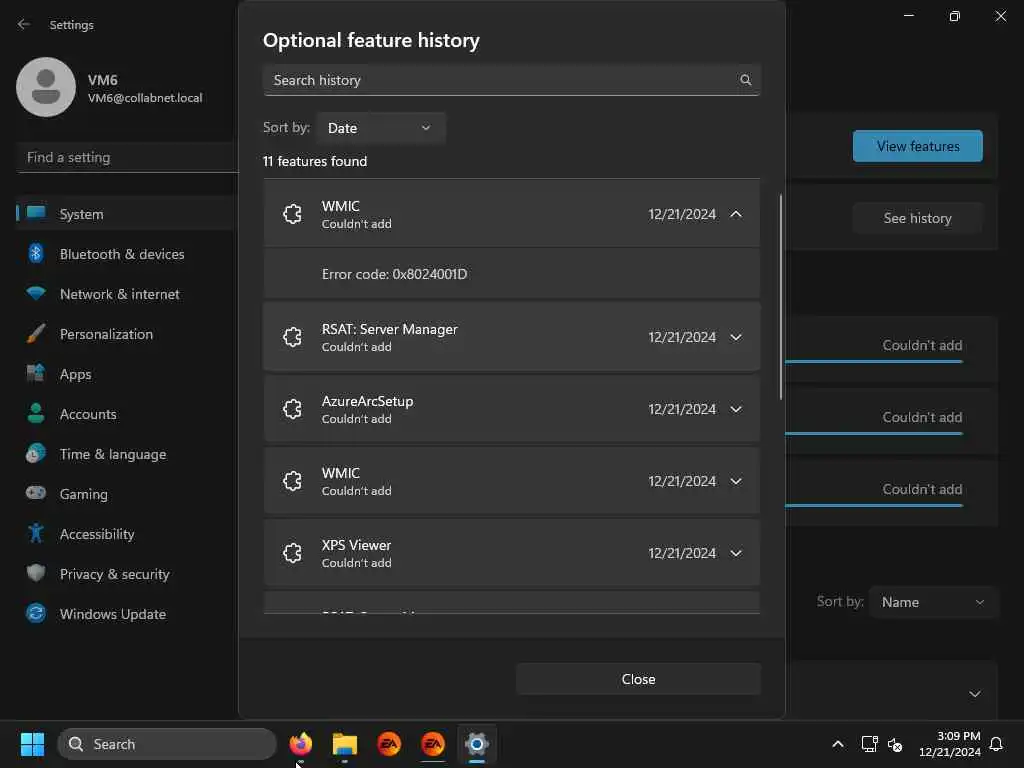Viewport: 1024px width, 768px height.
Task: Click the Settings back arrow
Action: click(24, 24)
